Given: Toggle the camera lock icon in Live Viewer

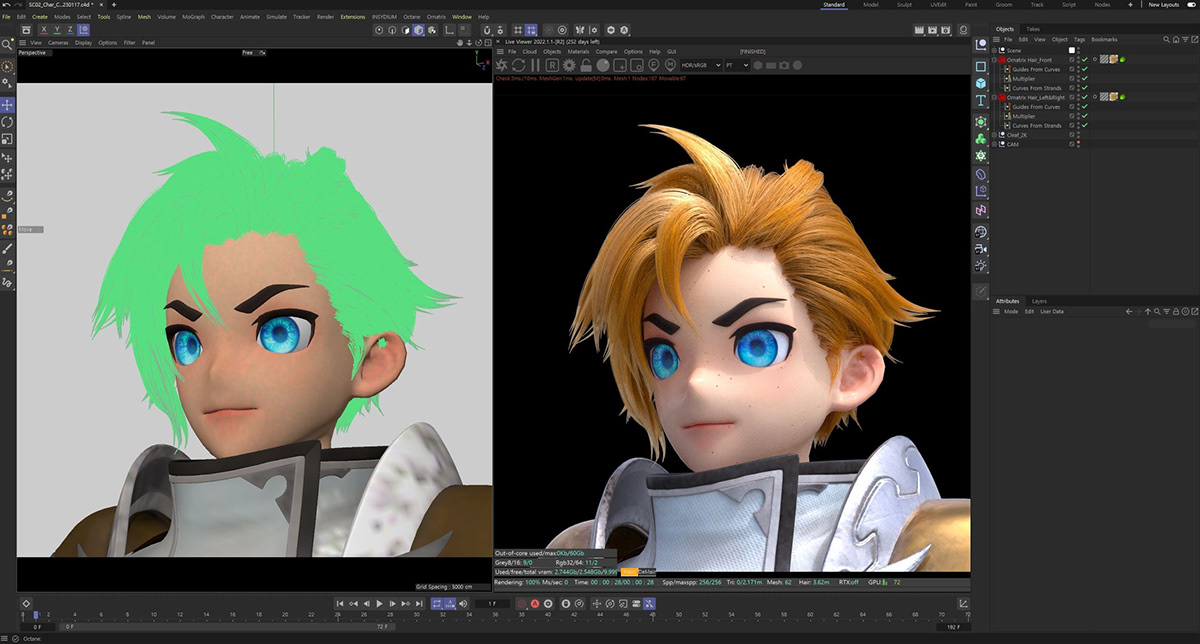Looking at the screenshot, I should coord(586,65).
